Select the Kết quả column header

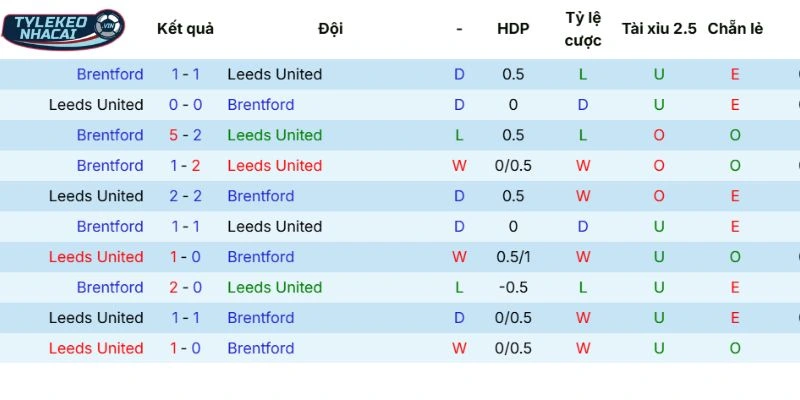185,29
